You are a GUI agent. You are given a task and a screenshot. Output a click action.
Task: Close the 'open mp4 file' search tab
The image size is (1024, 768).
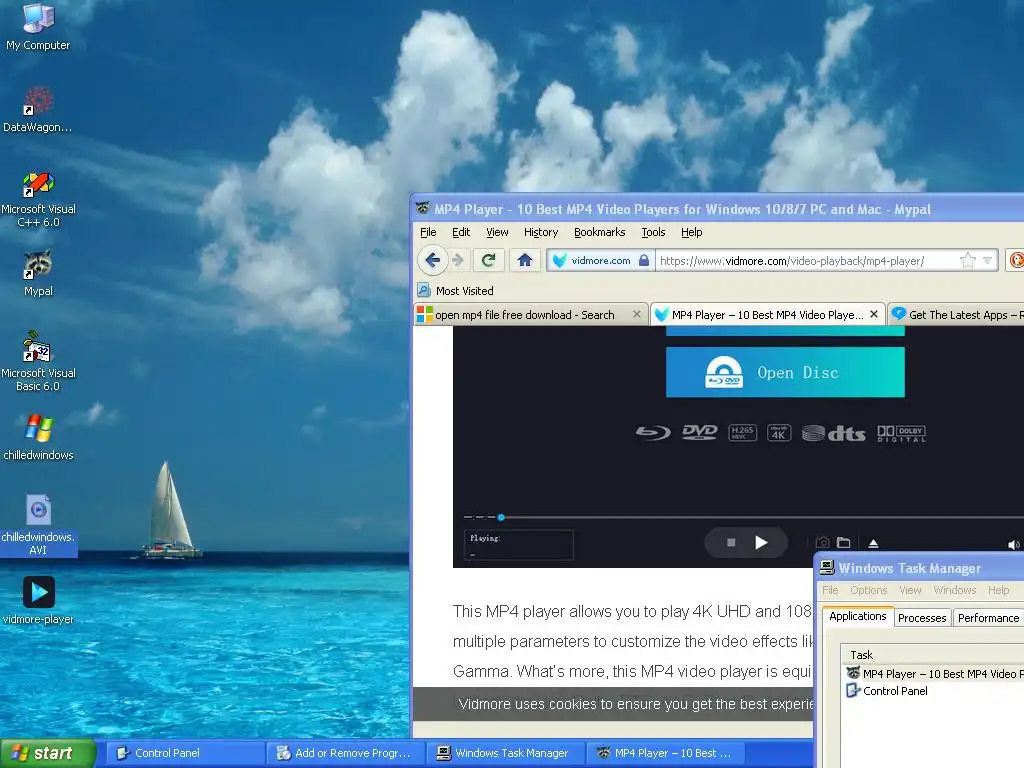pyautogui.click(x=637, y=314)
